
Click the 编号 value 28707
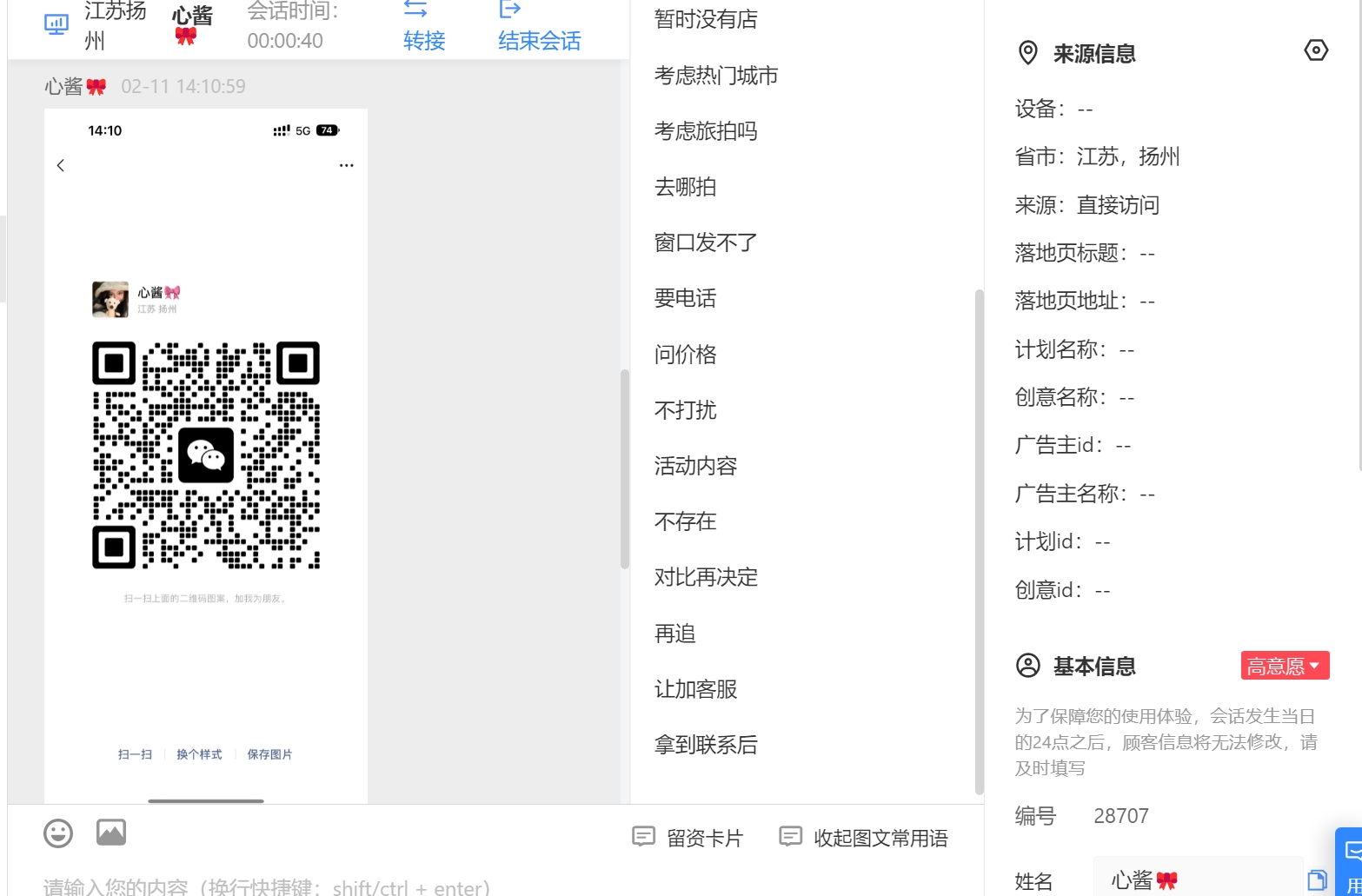pos(1121,816)
